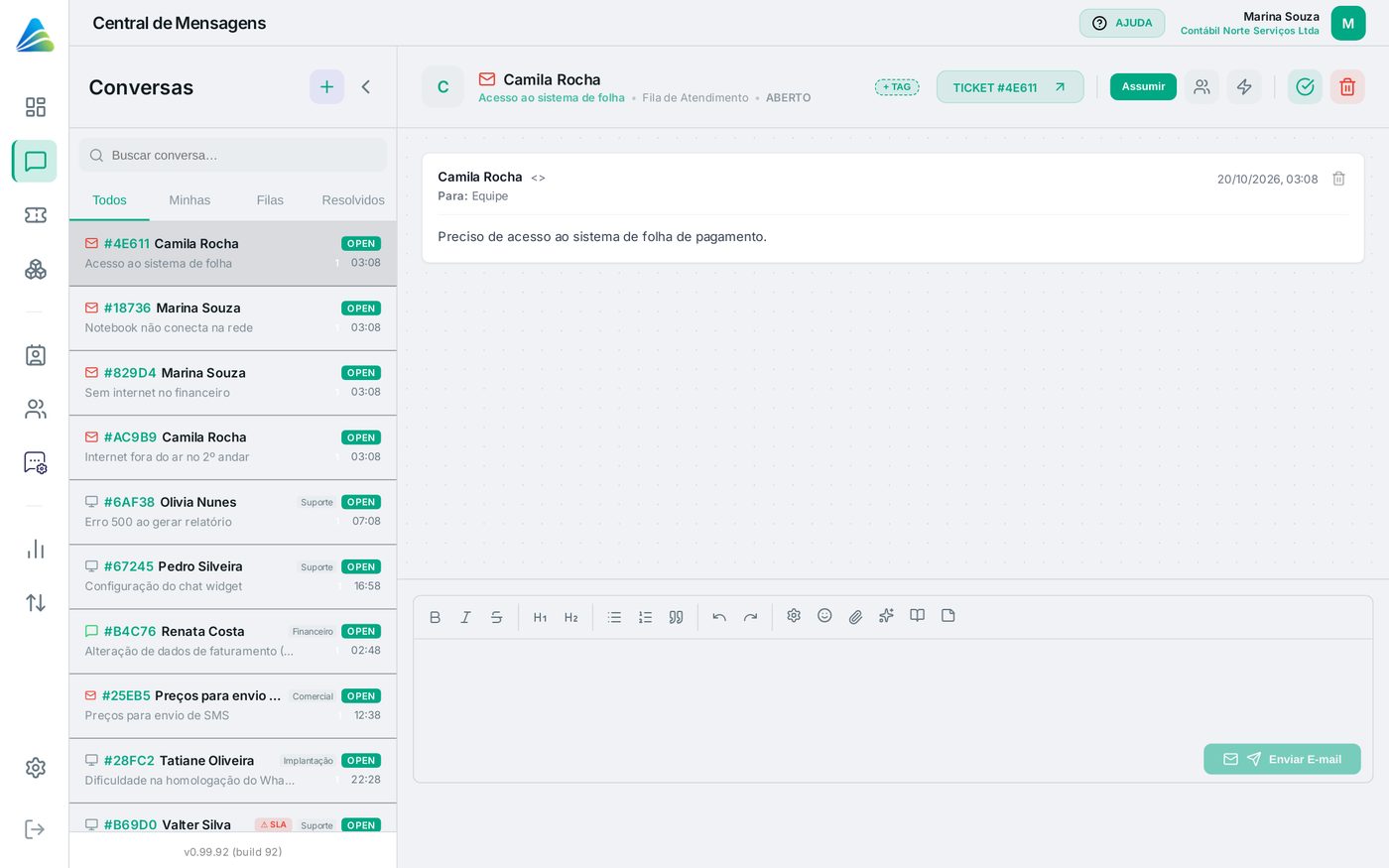Click the Comercial tag on #25EB5
This screenshot has width=1389, height=868.
point(313,696)
